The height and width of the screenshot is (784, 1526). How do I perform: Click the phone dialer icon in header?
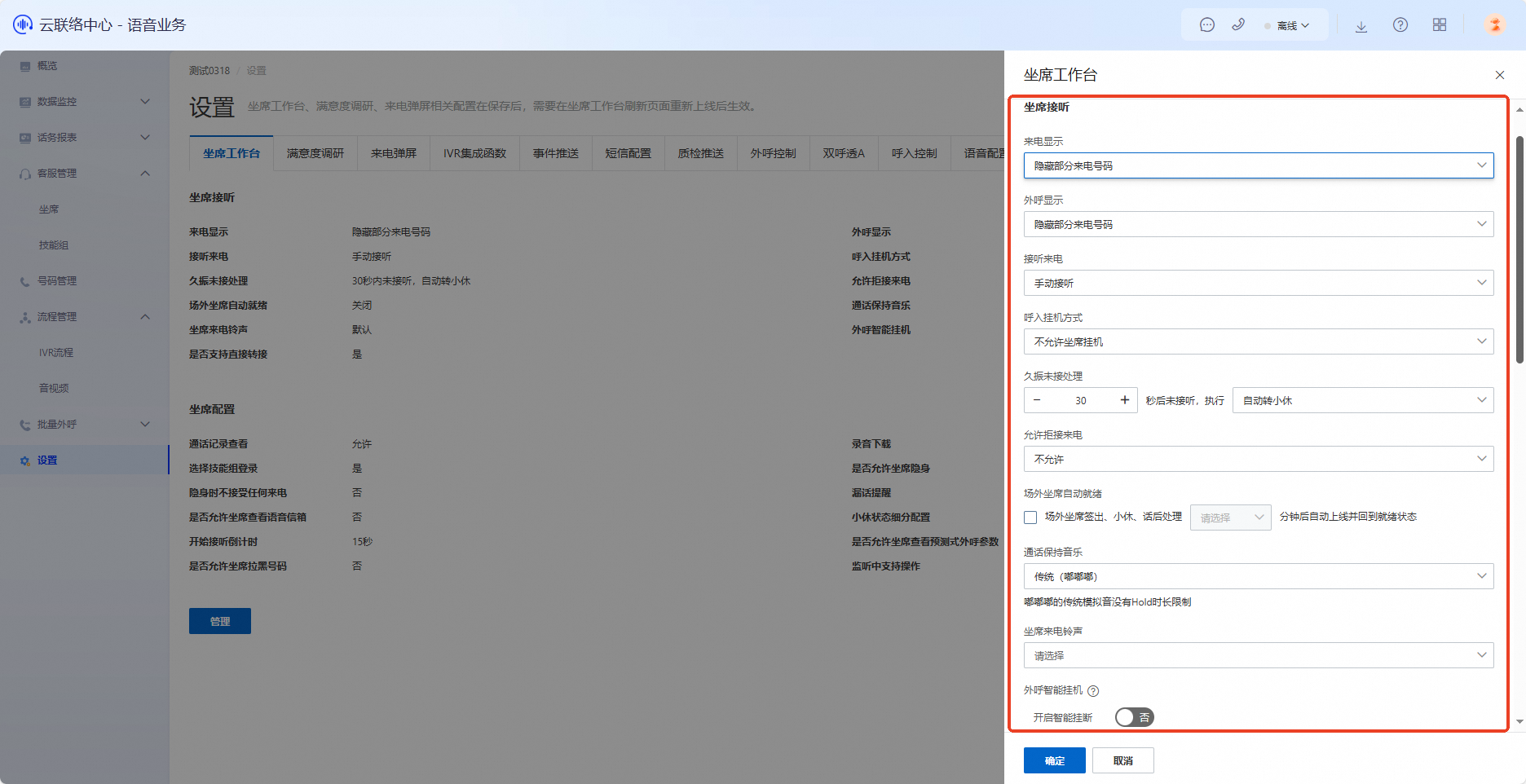pyautogui.click(x=1238, y=25)
